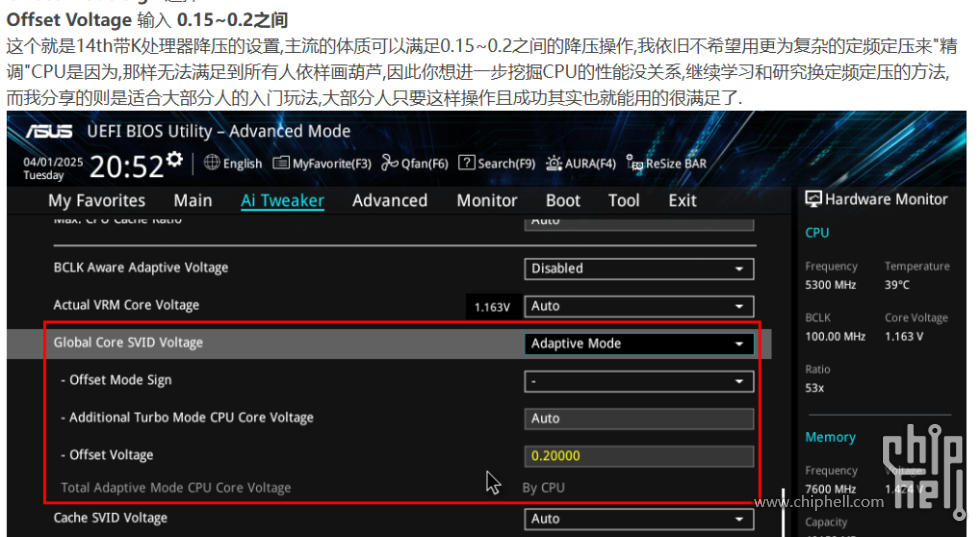The height and width of the screenshot is (537, 980).
Task: Click the 20:52 clock display
Action: point(127,167)
